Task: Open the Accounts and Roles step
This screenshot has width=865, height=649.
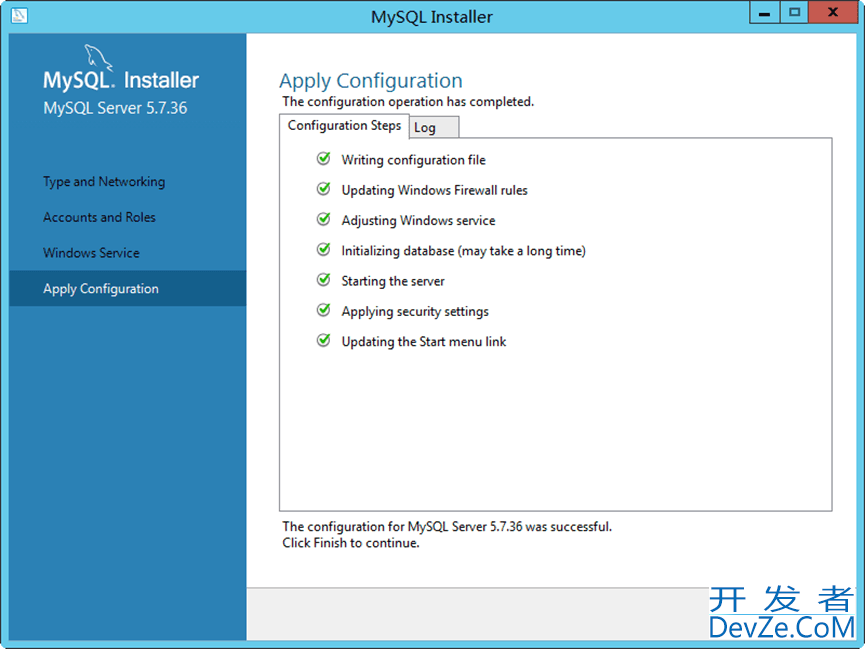Action: click(99, 217)
